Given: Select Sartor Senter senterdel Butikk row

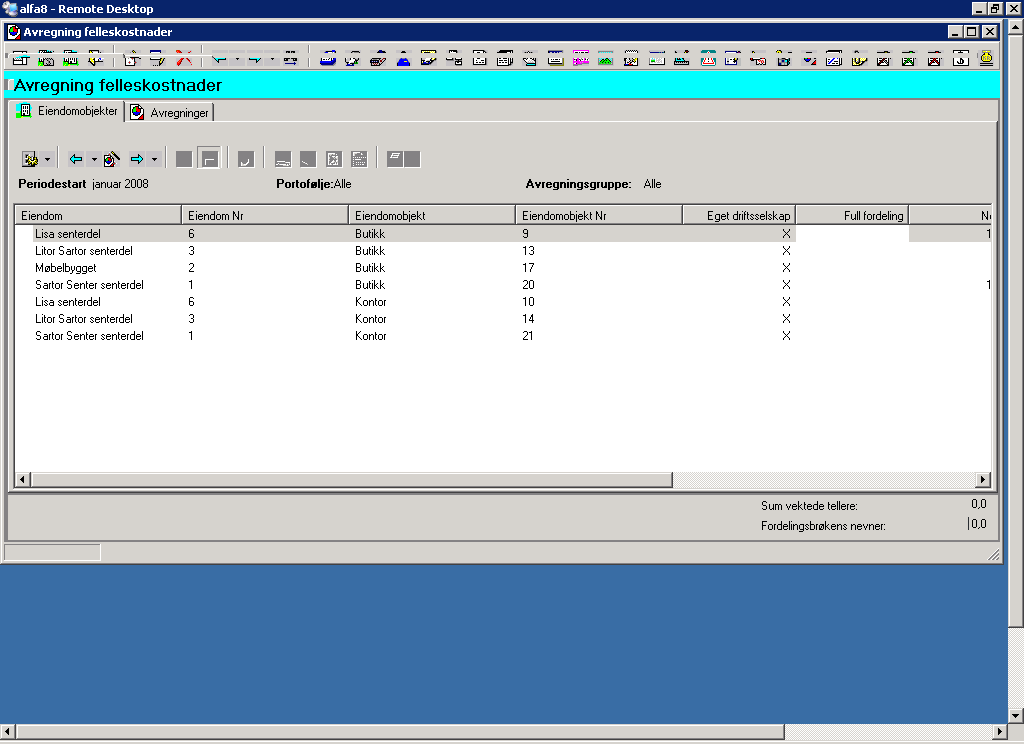Looking at the screenshot, I should [503, 285].
